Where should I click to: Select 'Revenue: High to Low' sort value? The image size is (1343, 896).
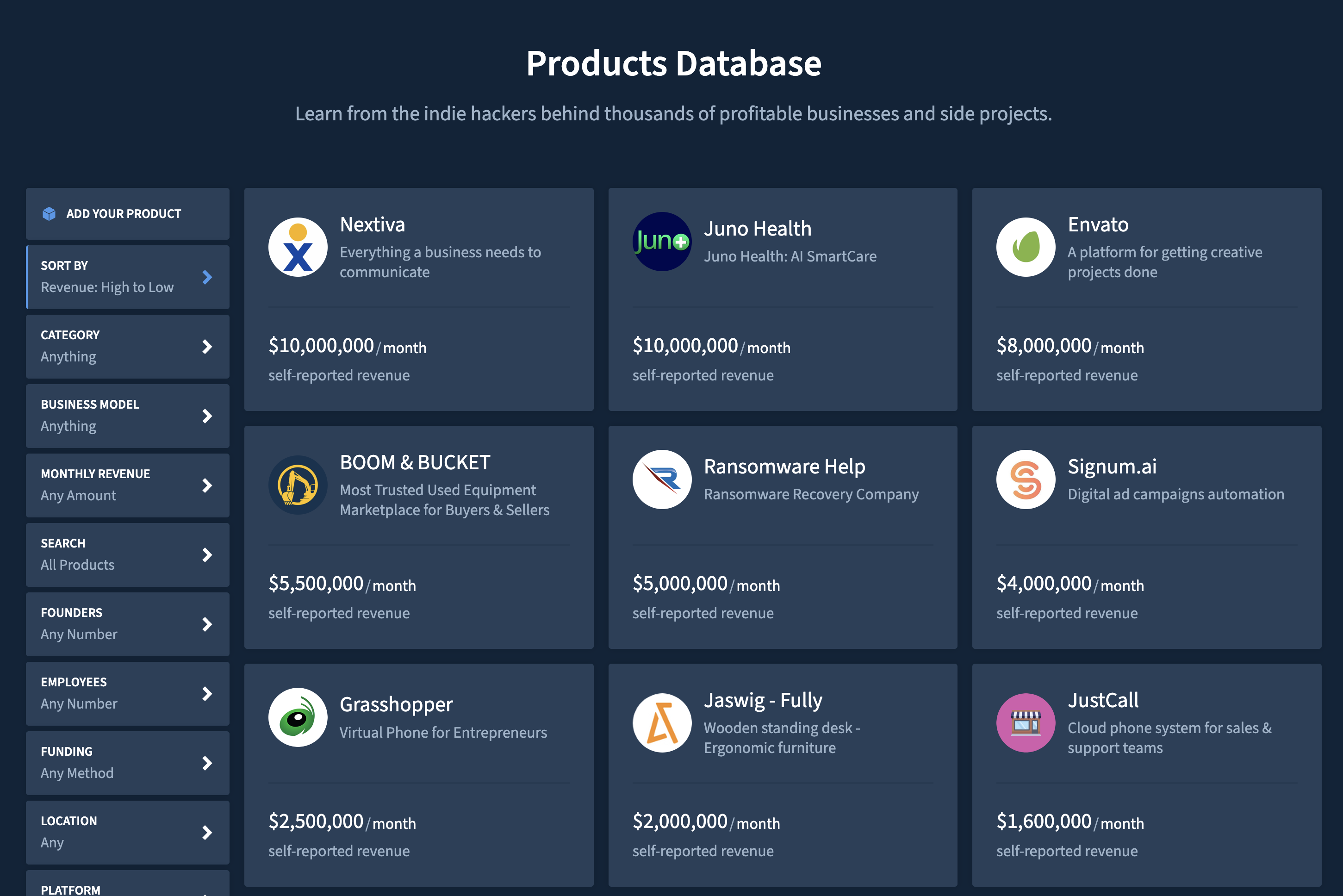pos(107,287)
